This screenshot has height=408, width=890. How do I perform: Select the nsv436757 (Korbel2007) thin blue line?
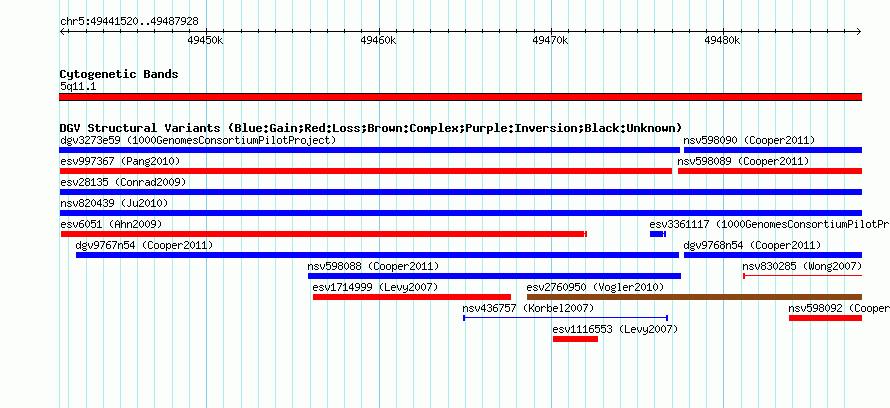point(565,318)
